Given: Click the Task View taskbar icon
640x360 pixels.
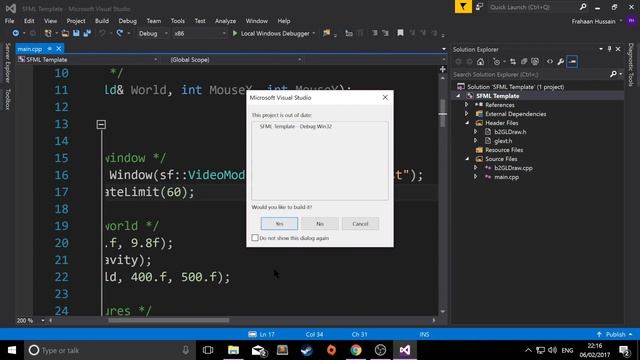Looking at the screenshot, I should (208, 350).
